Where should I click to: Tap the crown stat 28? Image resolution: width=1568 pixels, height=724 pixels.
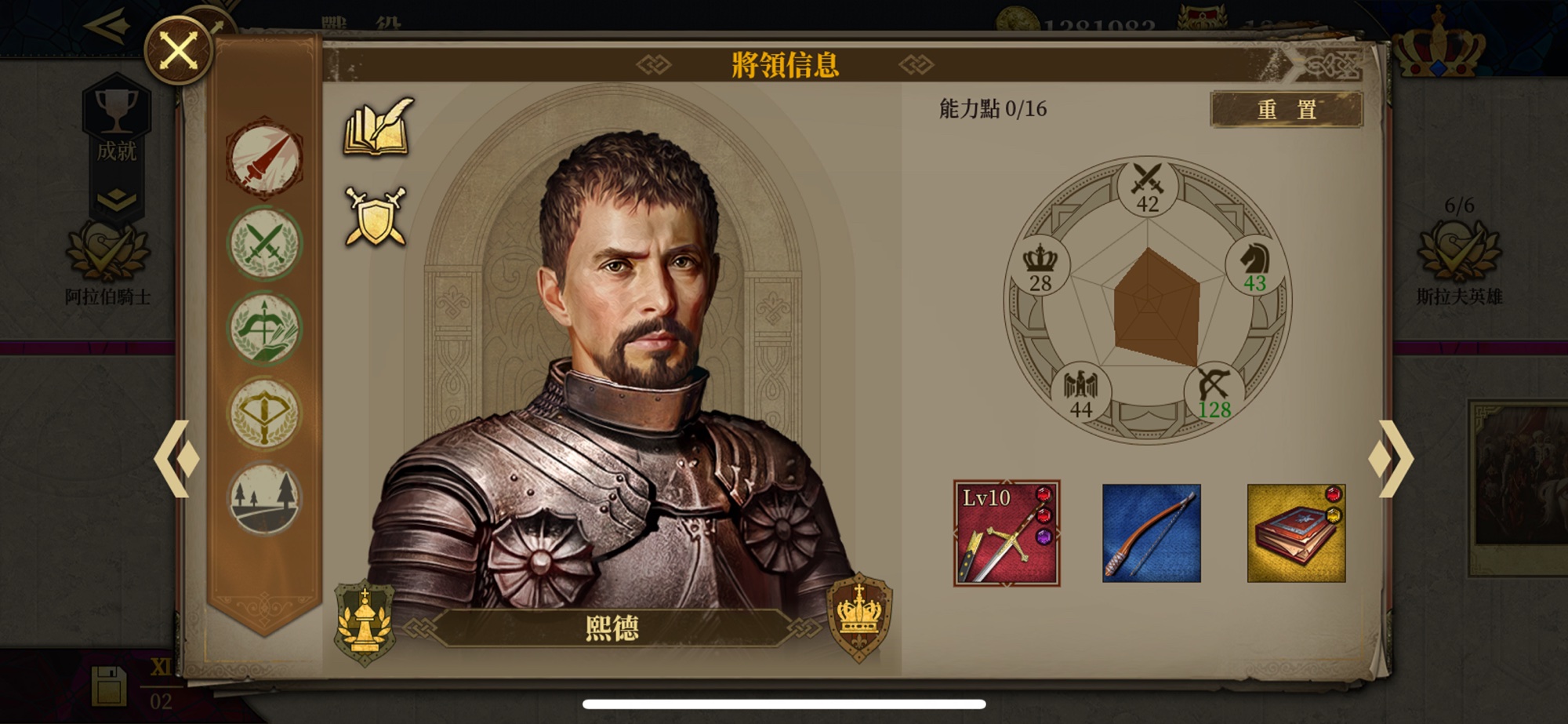(x=1040, y=267)
